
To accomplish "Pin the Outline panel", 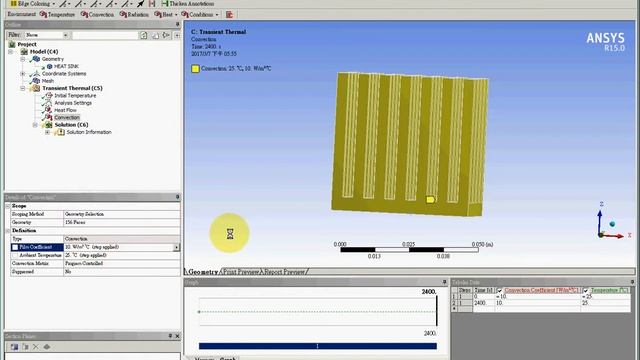I will (177, 24).
